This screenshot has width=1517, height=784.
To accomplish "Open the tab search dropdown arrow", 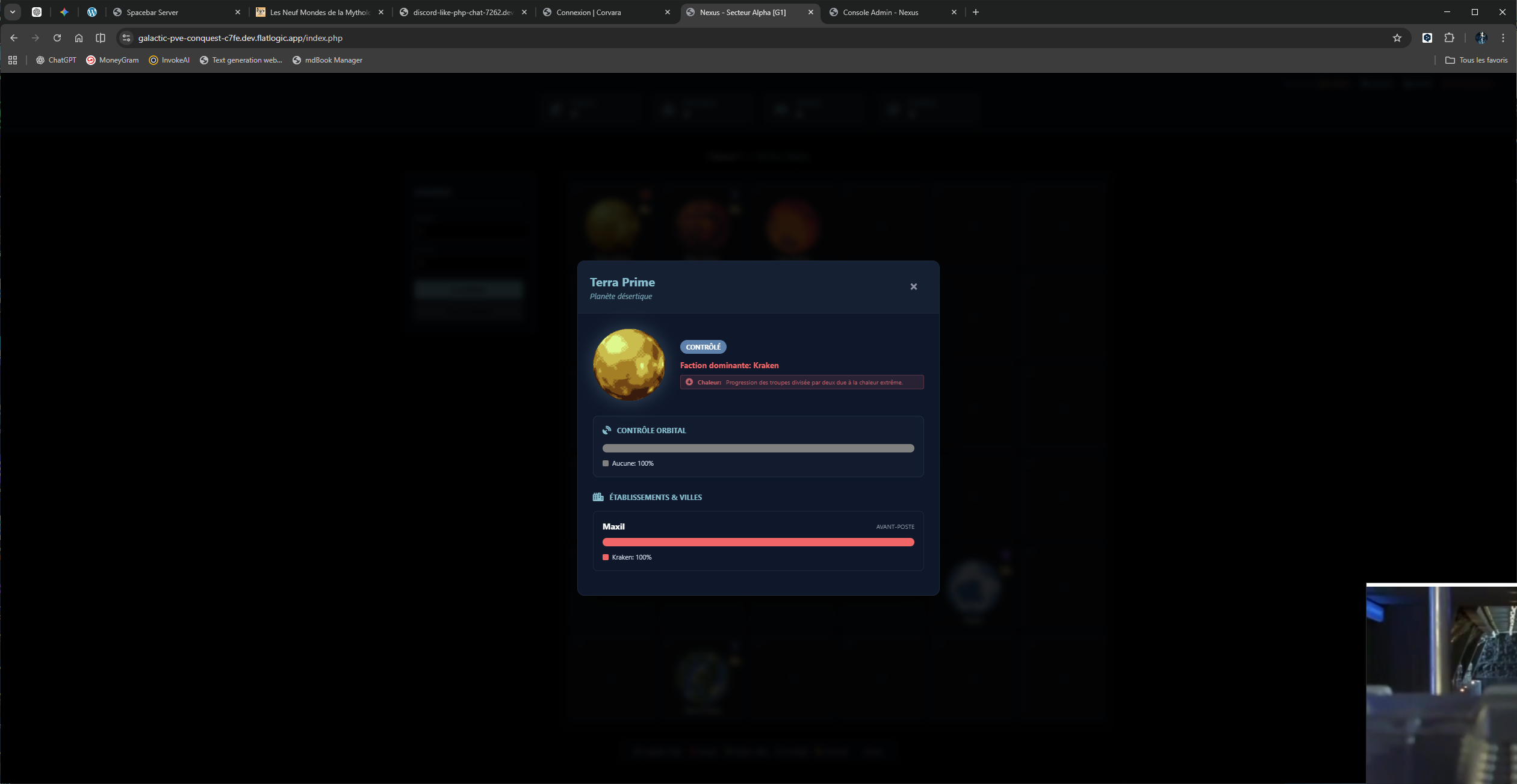I will pos(12,12).
